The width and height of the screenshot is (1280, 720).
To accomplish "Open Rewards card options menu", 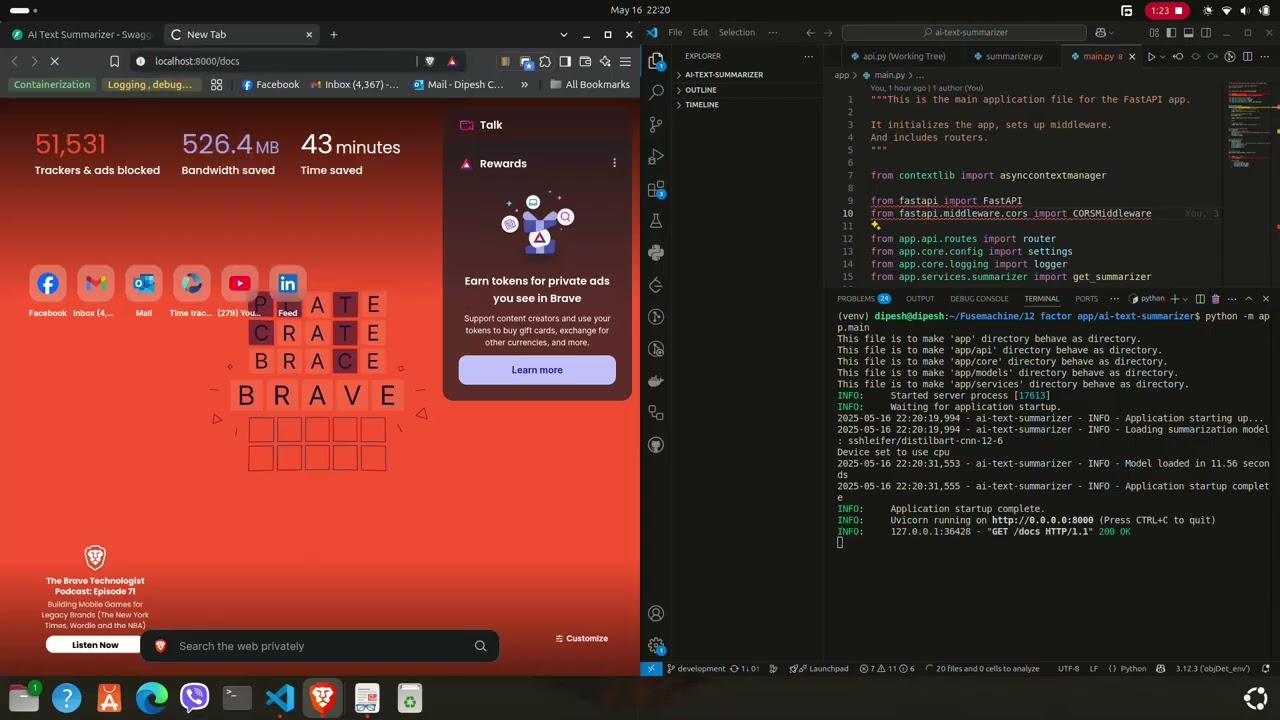I will click(x=614, y=163).
